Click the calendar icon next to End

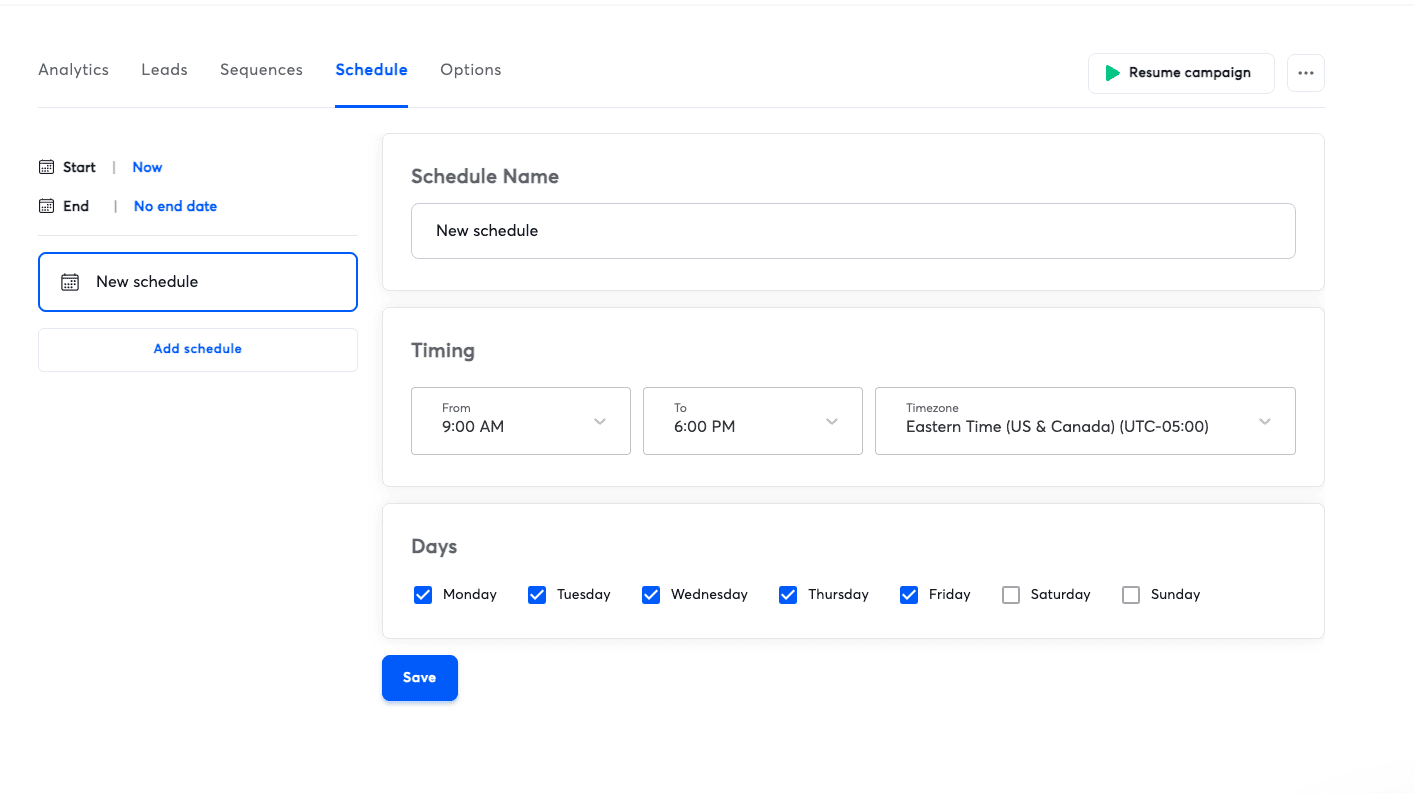click(x=46, y=206)
